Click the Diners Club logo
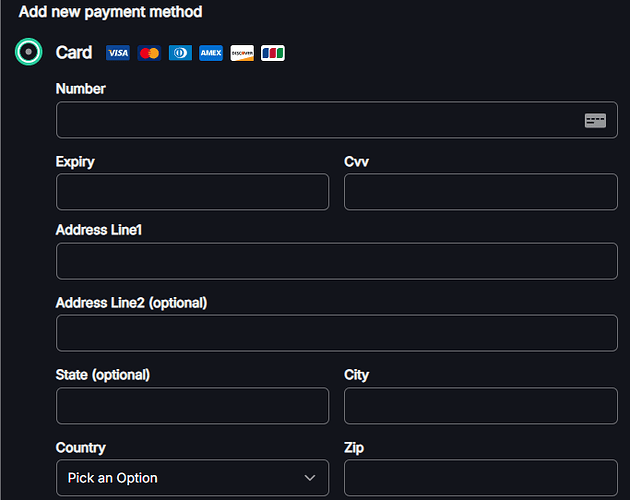The width and height of the screenshot is (630, 500). (180, 53)
